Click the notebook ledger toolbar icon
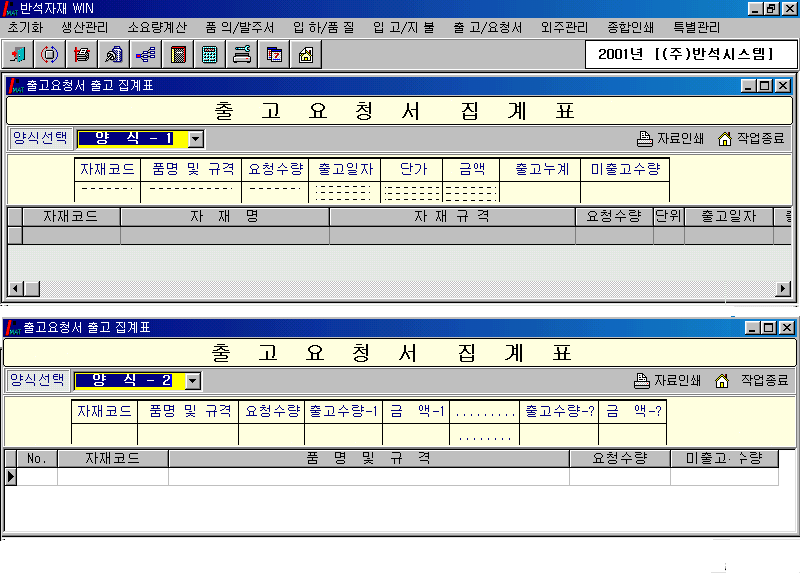Image resolution: width=800 pixels, height=573 pixels. coord(178,55)
